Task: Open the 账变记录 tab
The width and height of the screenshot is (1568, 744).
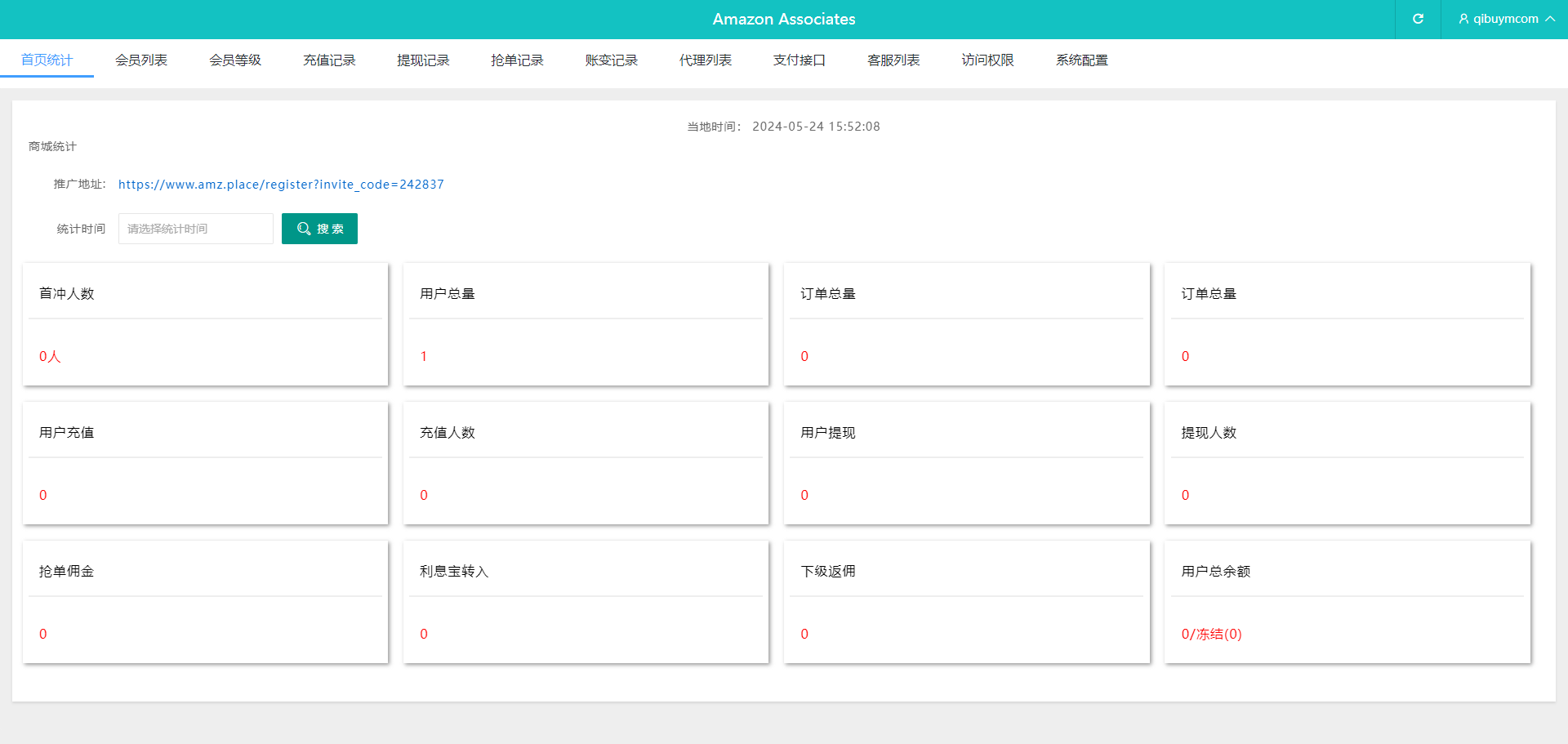Action: (611, 60)
